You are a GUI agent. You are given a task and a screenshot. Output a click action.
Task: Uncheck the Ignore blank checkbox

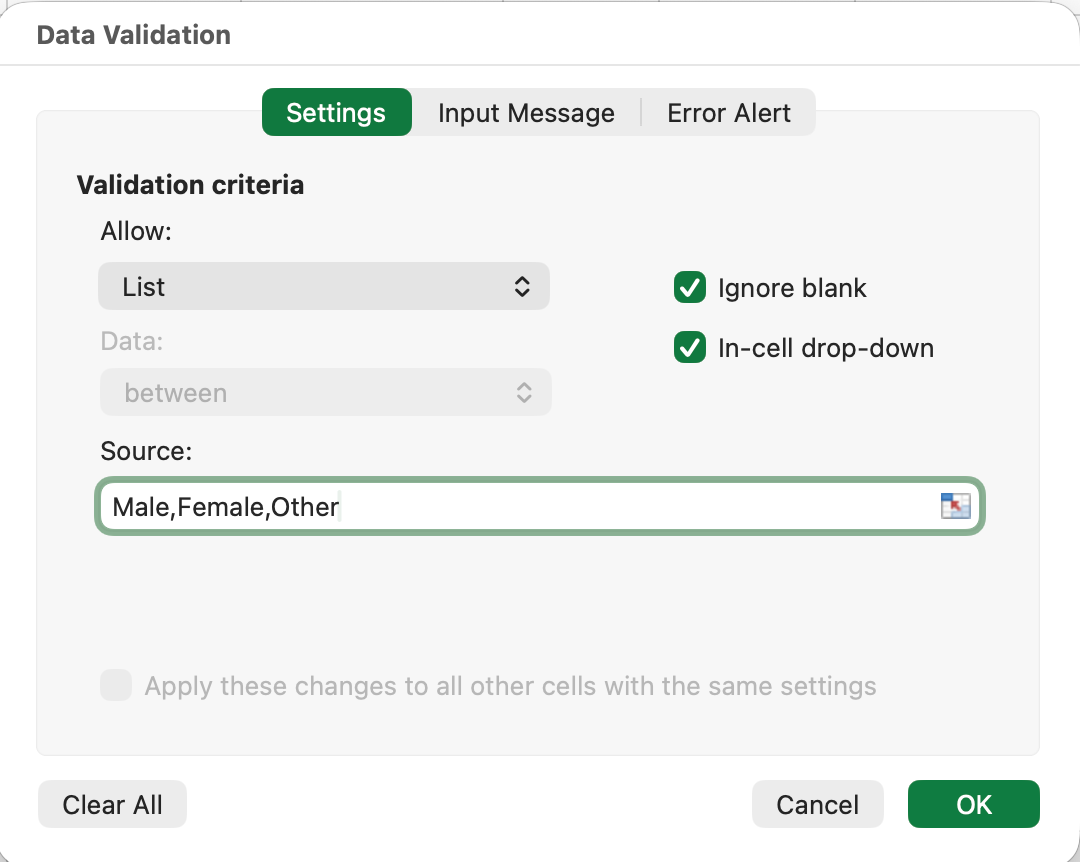[x=690, y=288]
